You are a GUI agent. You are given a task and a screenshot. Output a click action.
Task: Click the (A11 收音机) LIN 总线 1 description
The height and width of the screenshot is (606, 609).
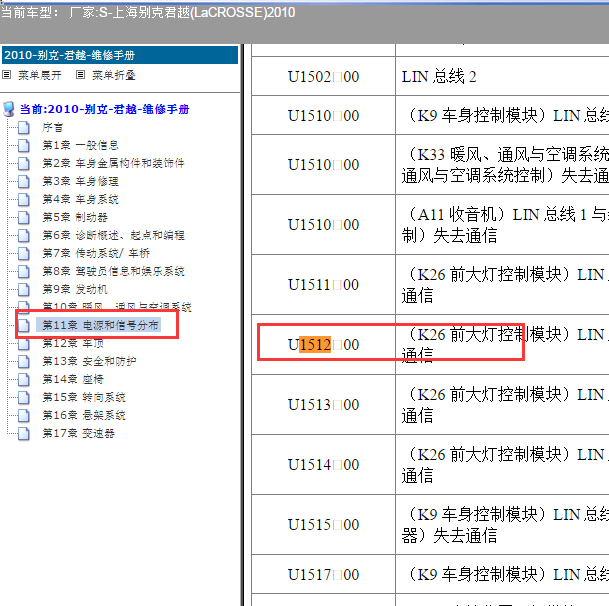coord(505,225)
